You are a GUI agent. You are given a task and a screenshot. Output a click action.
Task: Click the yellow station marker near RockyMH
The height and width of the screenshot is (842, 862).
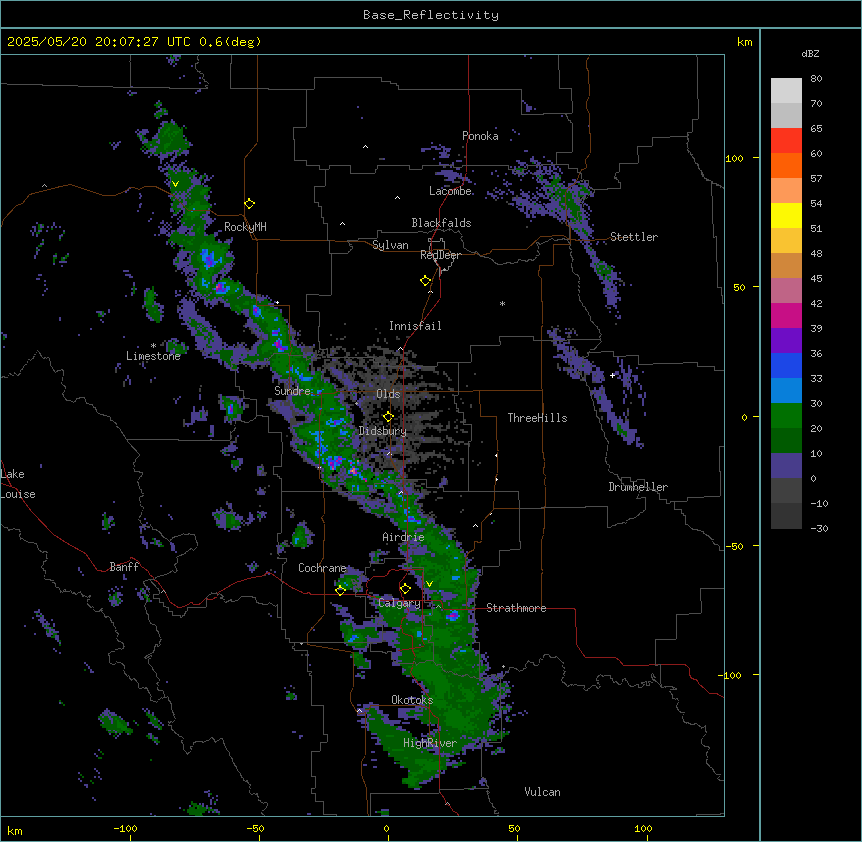click(x=250, y=203)
